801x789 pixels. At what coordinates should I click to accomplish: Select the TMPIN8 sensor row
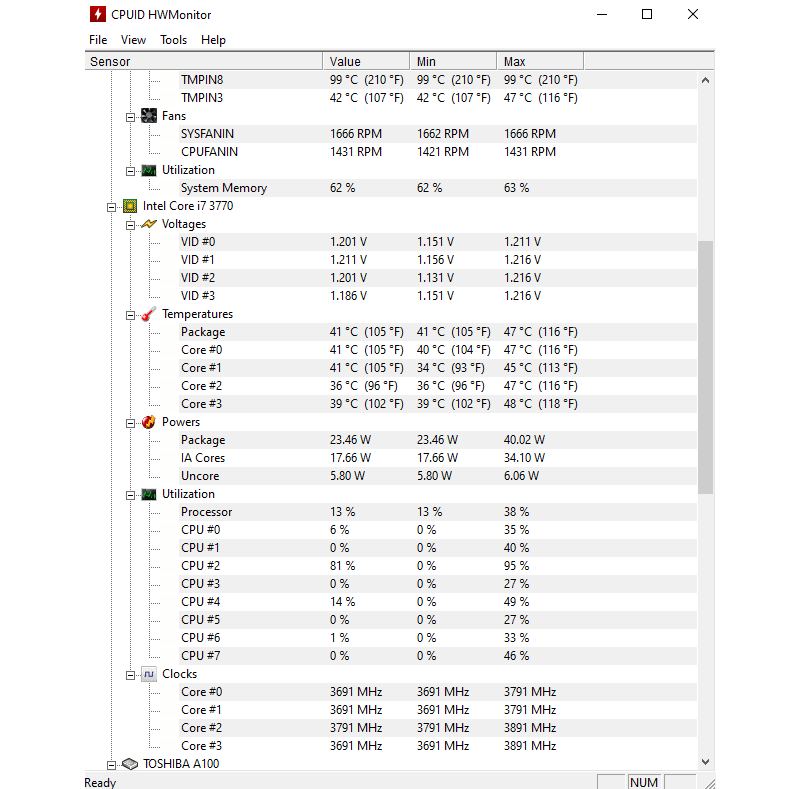(x=438, y=80)
